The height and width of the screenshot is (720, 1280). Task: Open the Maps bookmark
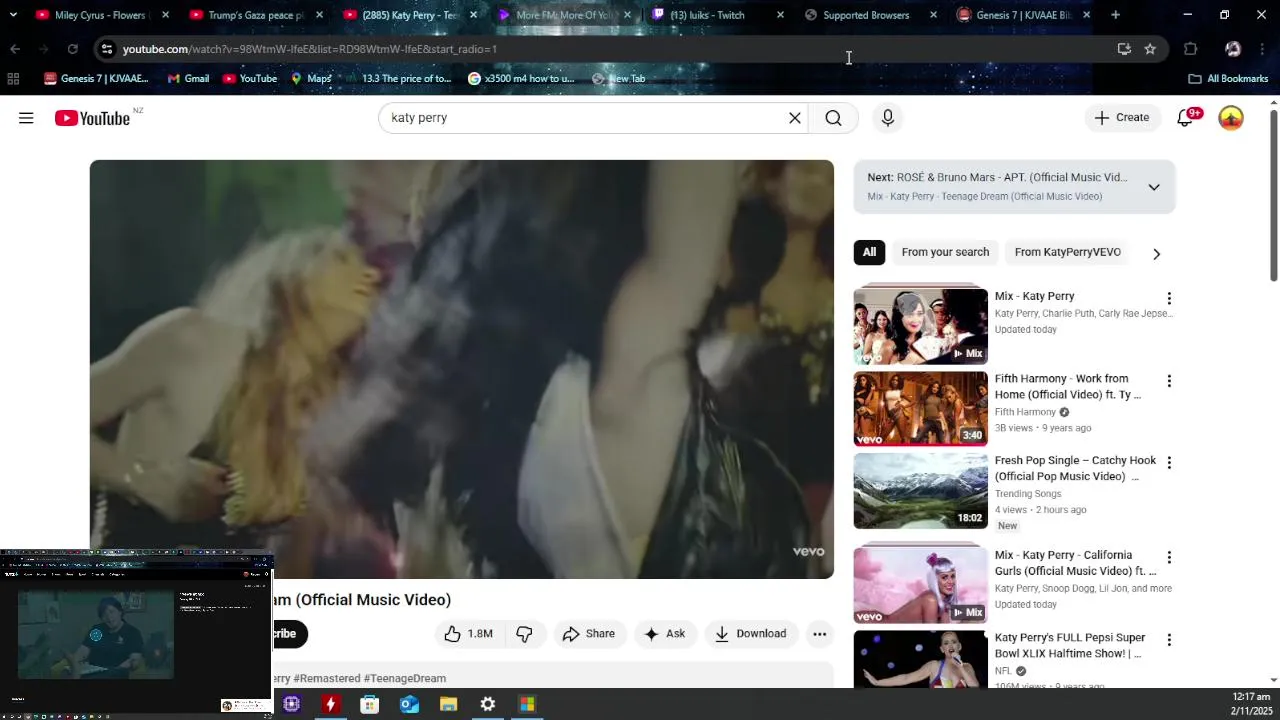[311, 79]
